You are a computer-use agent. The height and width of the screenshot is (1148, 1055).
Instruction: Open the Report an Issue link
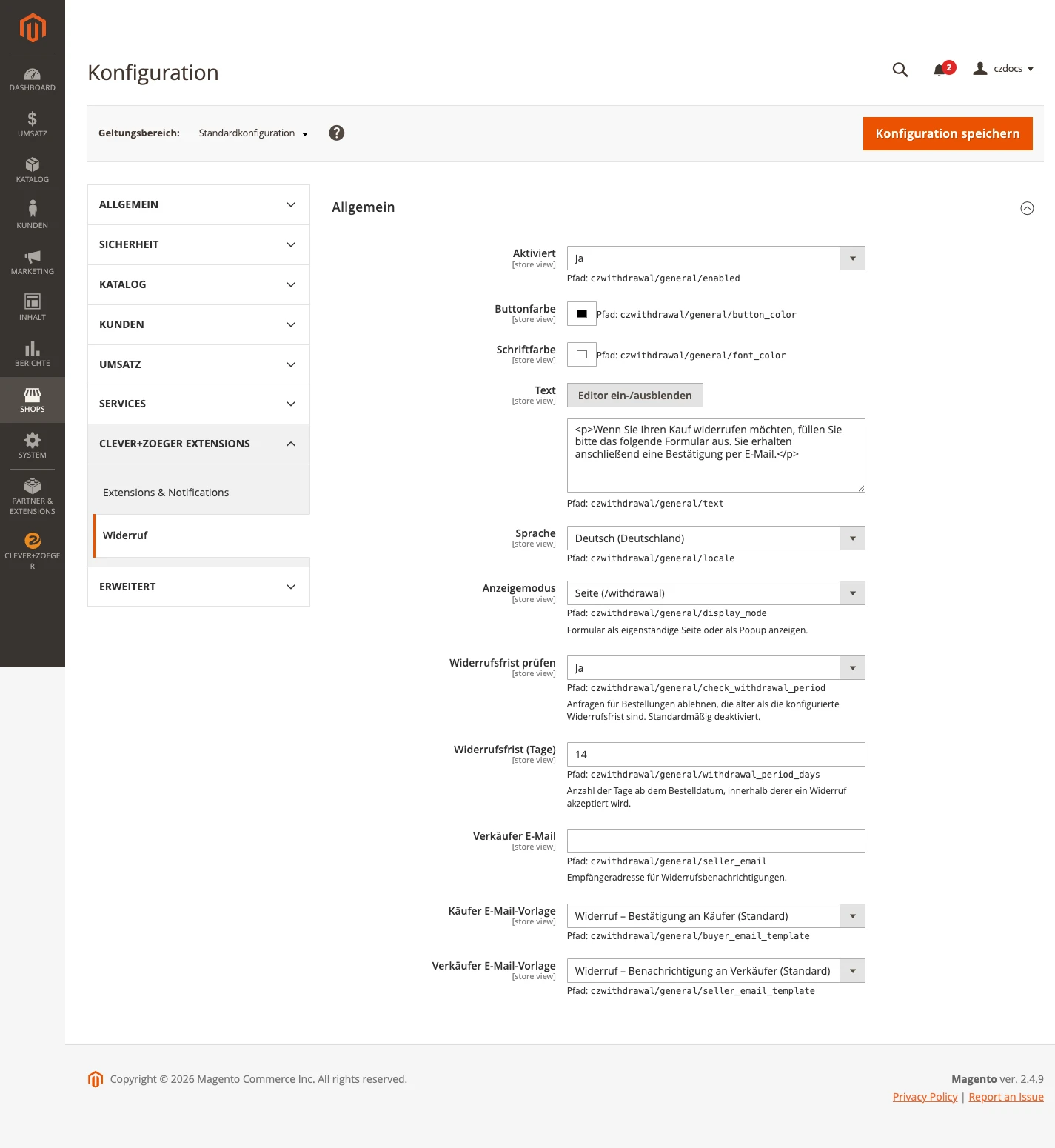[1006, 1097]
